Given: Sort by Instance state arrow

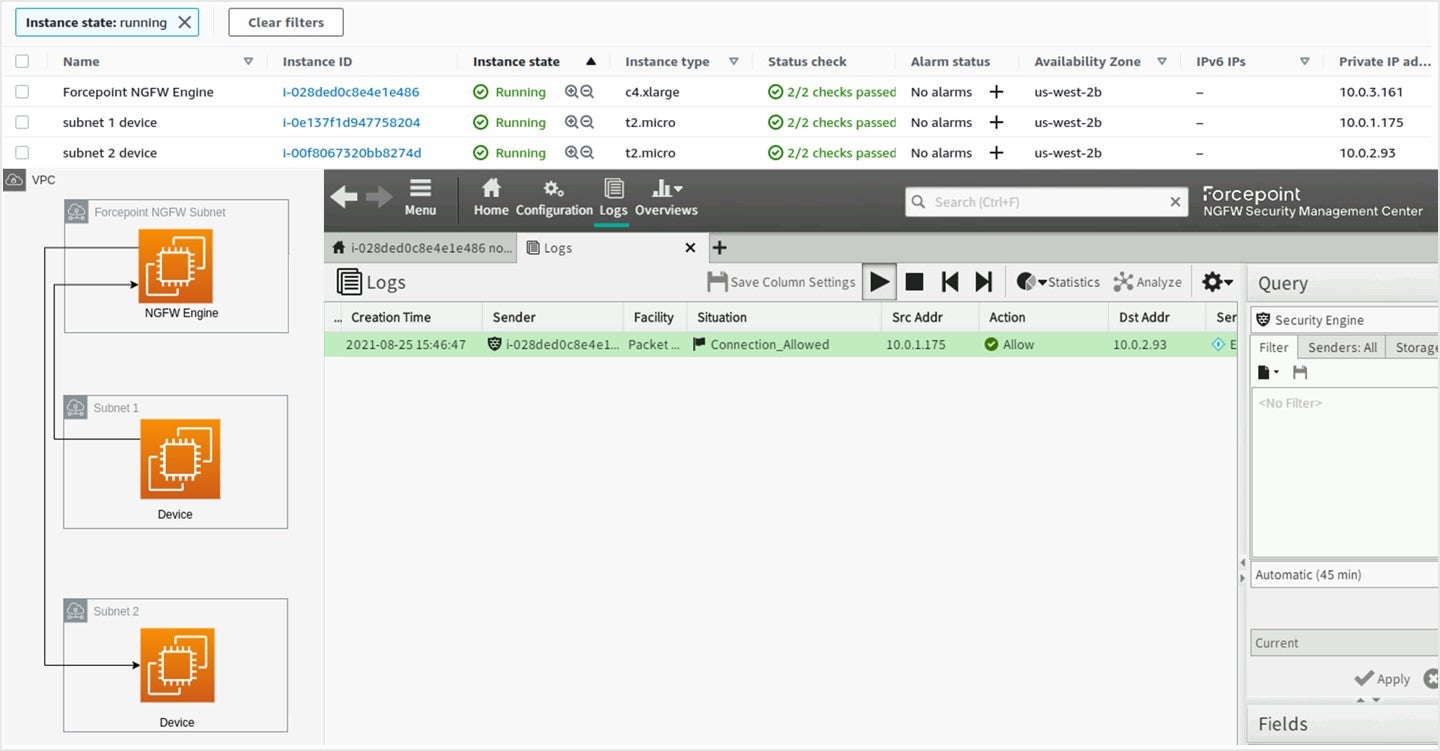Looking at the screenshot, I should [x=591, y=61].
